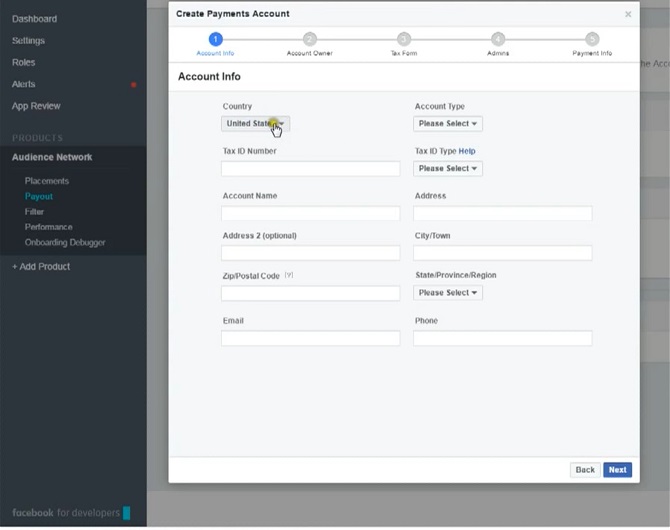The image size is (670, 530).
Task: Open Performance under Audience Network
Action: click(x=49, y=227)
